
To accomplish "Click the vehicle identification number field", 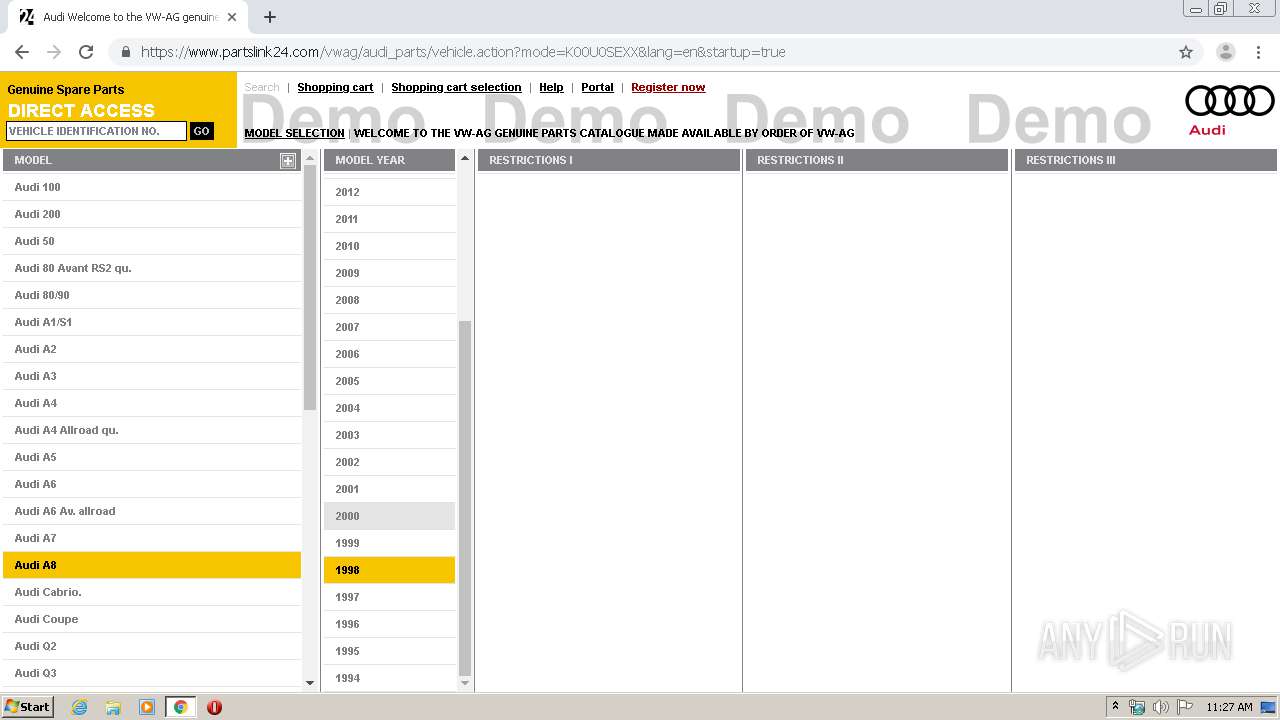I will click(x=96, y=131).
